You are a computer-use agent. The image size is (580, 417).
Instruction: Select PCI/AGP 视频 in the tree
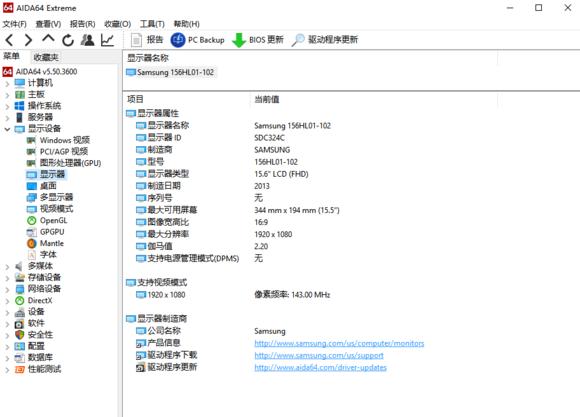pyautogui.click(x=57, y=151)
